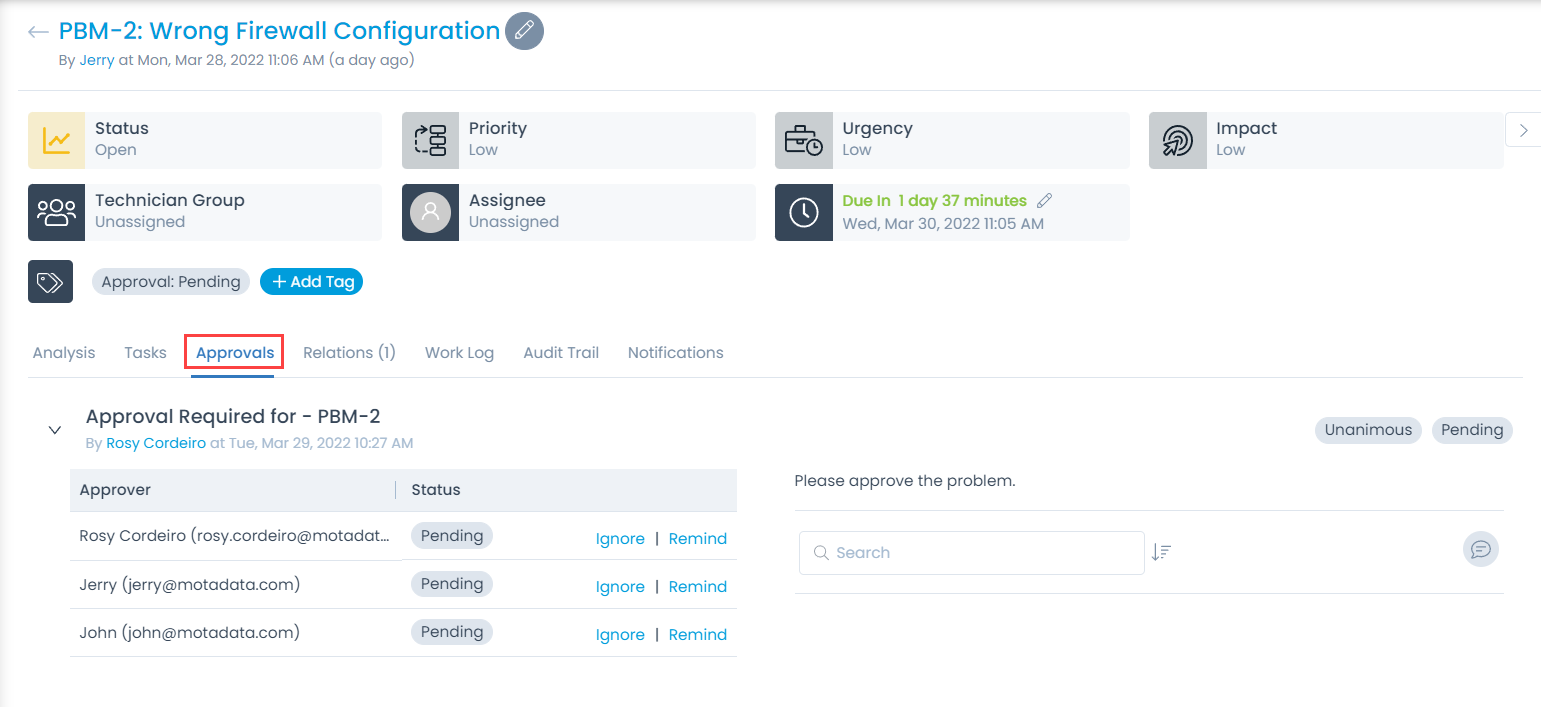1541x707 pixels.
Task: Click the back arrow icon beside title
Action: coord(38,32)
